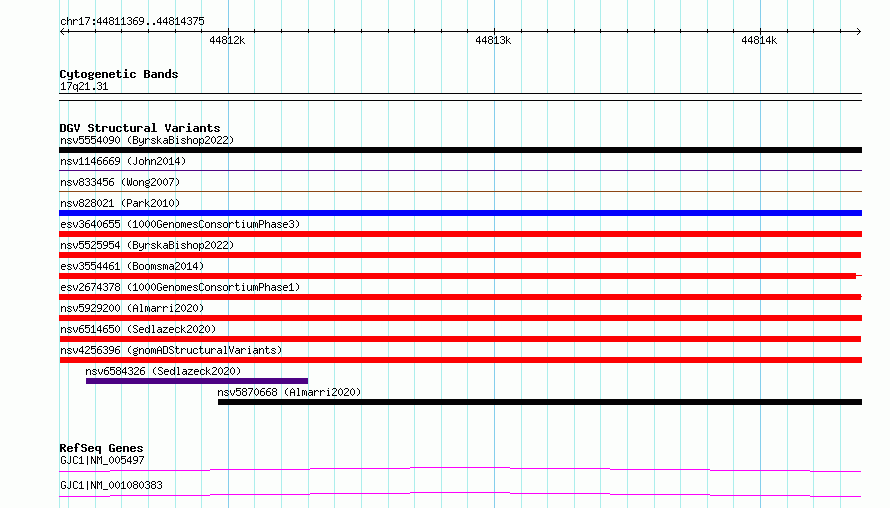890x508 pixels.
Task: Click nsv1146669 (John2014) label
Action: [123, 161]
